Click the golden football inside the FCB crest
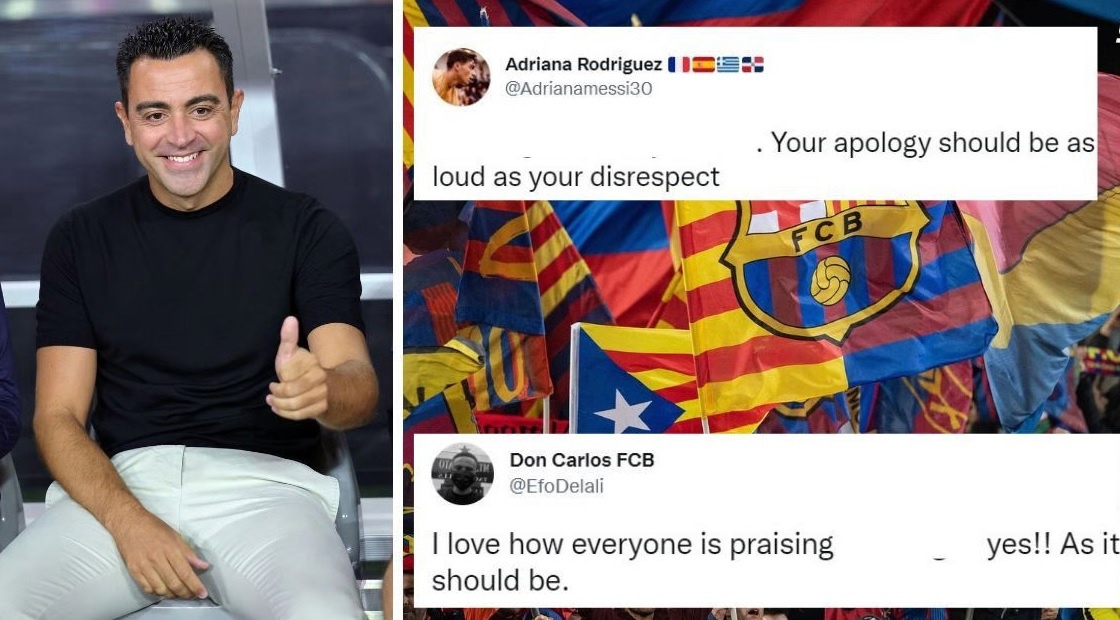The height and width of the screenshot is (620, 1120). click(x=830, y=280)
